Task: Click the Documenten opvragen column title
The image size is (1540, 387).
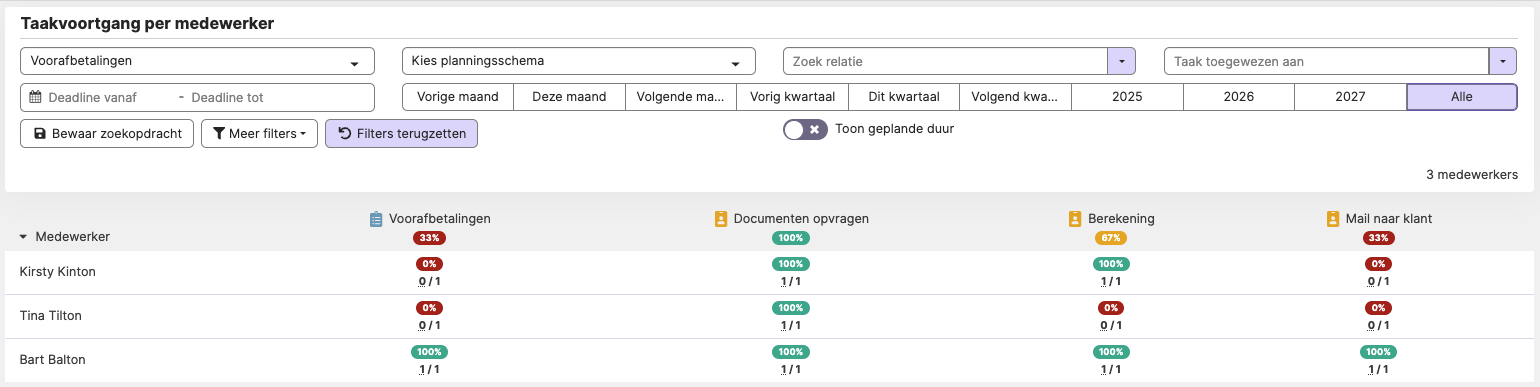Action: pos(801,218)
